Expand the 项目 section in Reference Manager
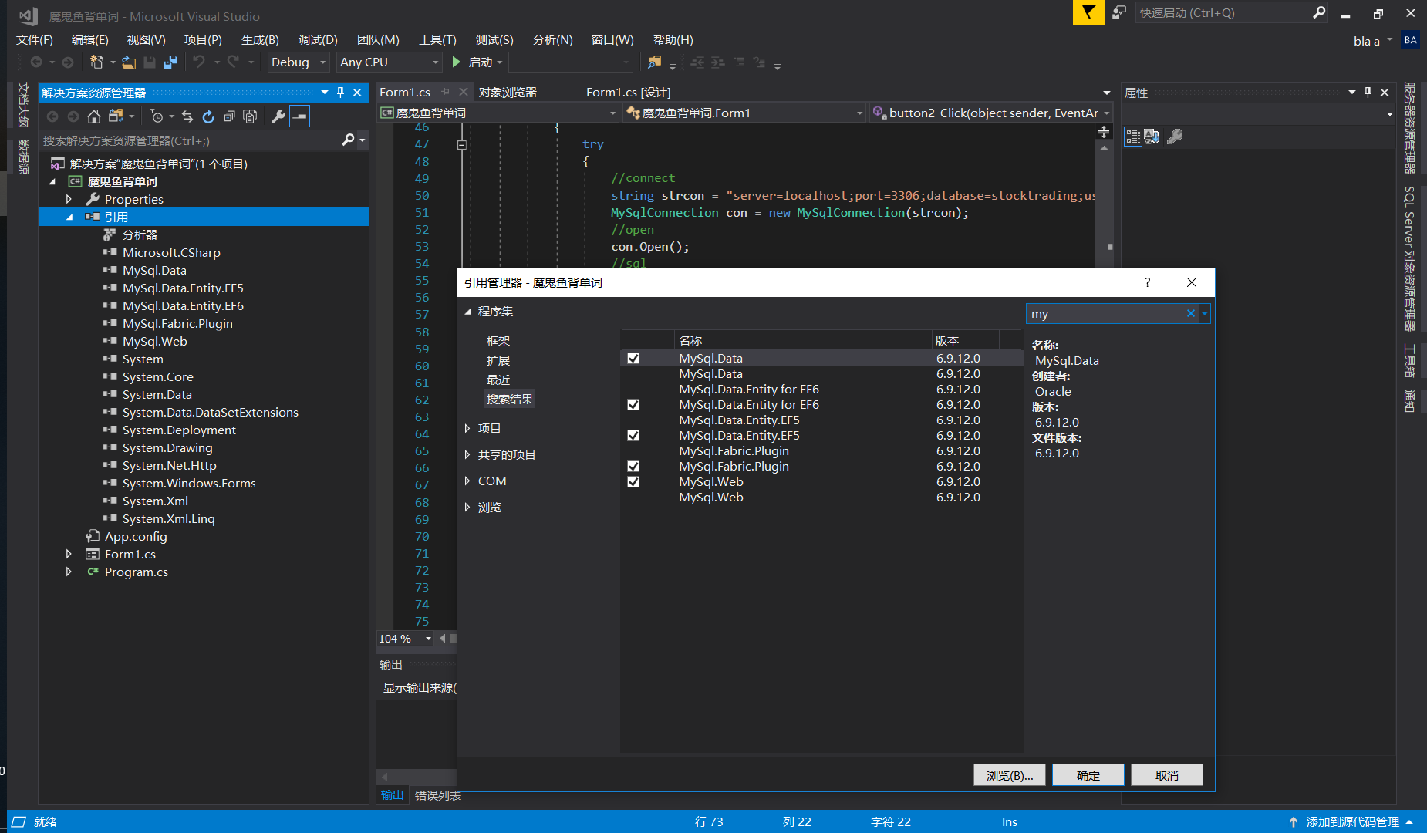The height and width of the screenshot is (840, 1427). coord(467,428)
